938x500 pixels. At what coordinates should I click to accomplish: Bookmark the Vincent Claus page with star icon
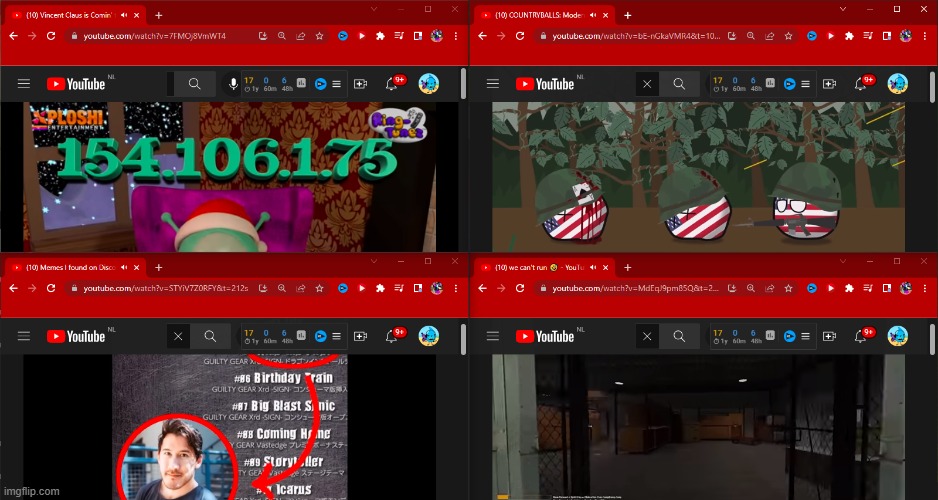coord(319,36)
